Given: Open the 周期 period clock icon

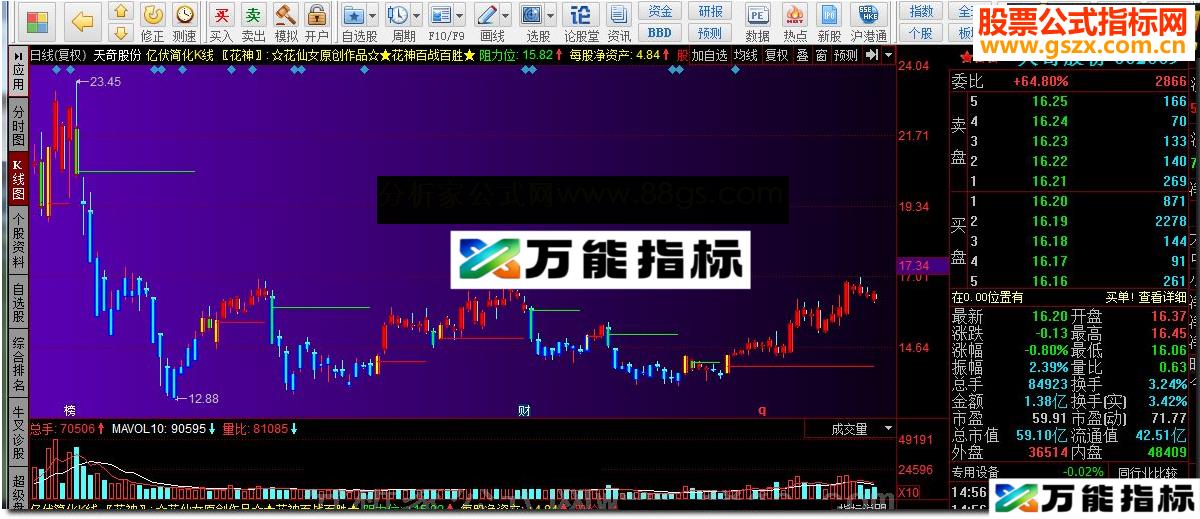Looking at the screenshot, I should (x=397, y=15).
